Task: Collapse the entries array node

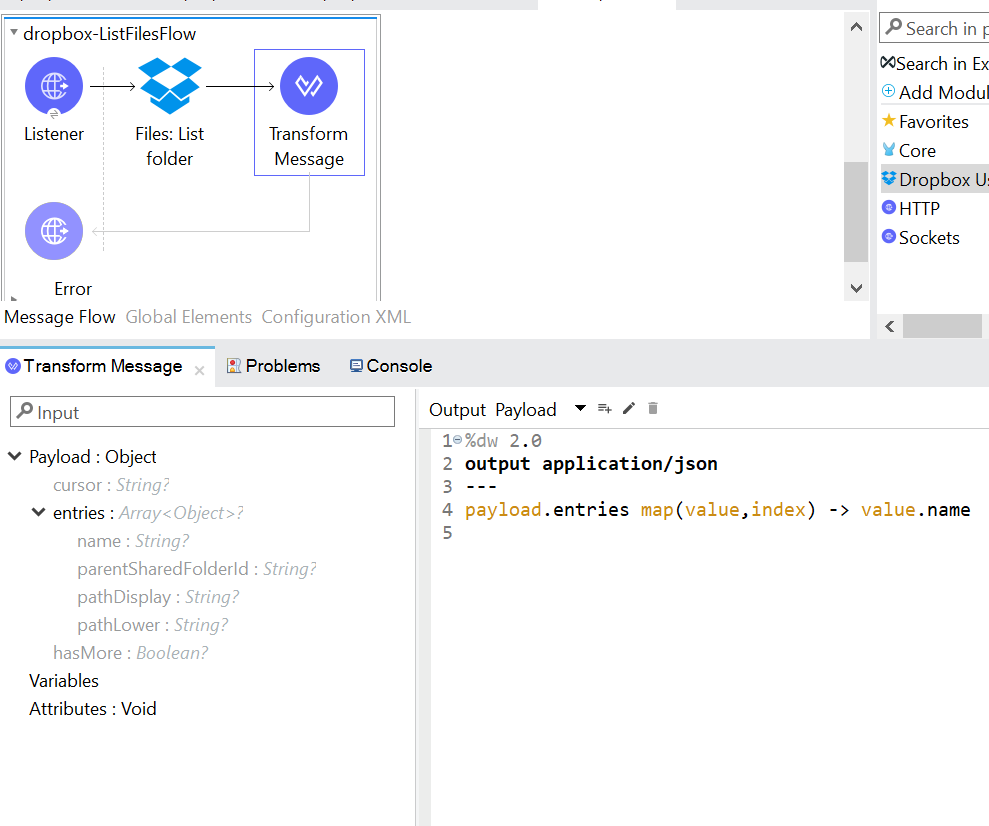Action: pos(38,513)
